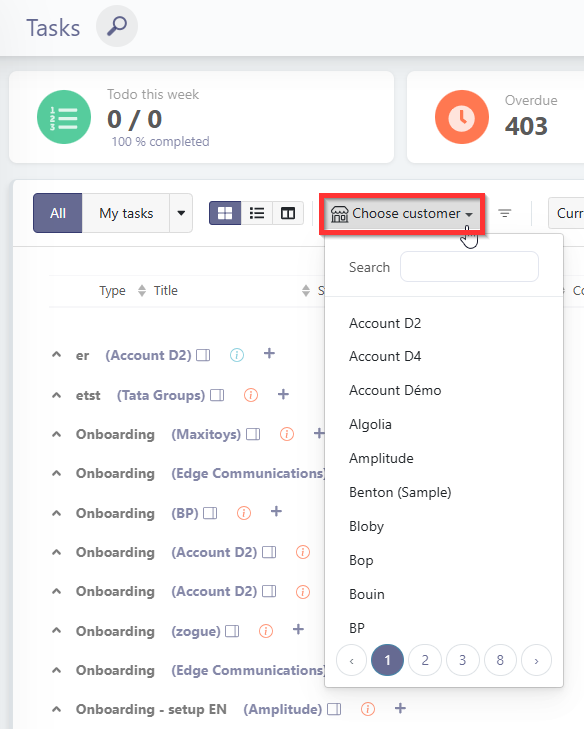Choose Account Démo from customer list

click(395, 391)
